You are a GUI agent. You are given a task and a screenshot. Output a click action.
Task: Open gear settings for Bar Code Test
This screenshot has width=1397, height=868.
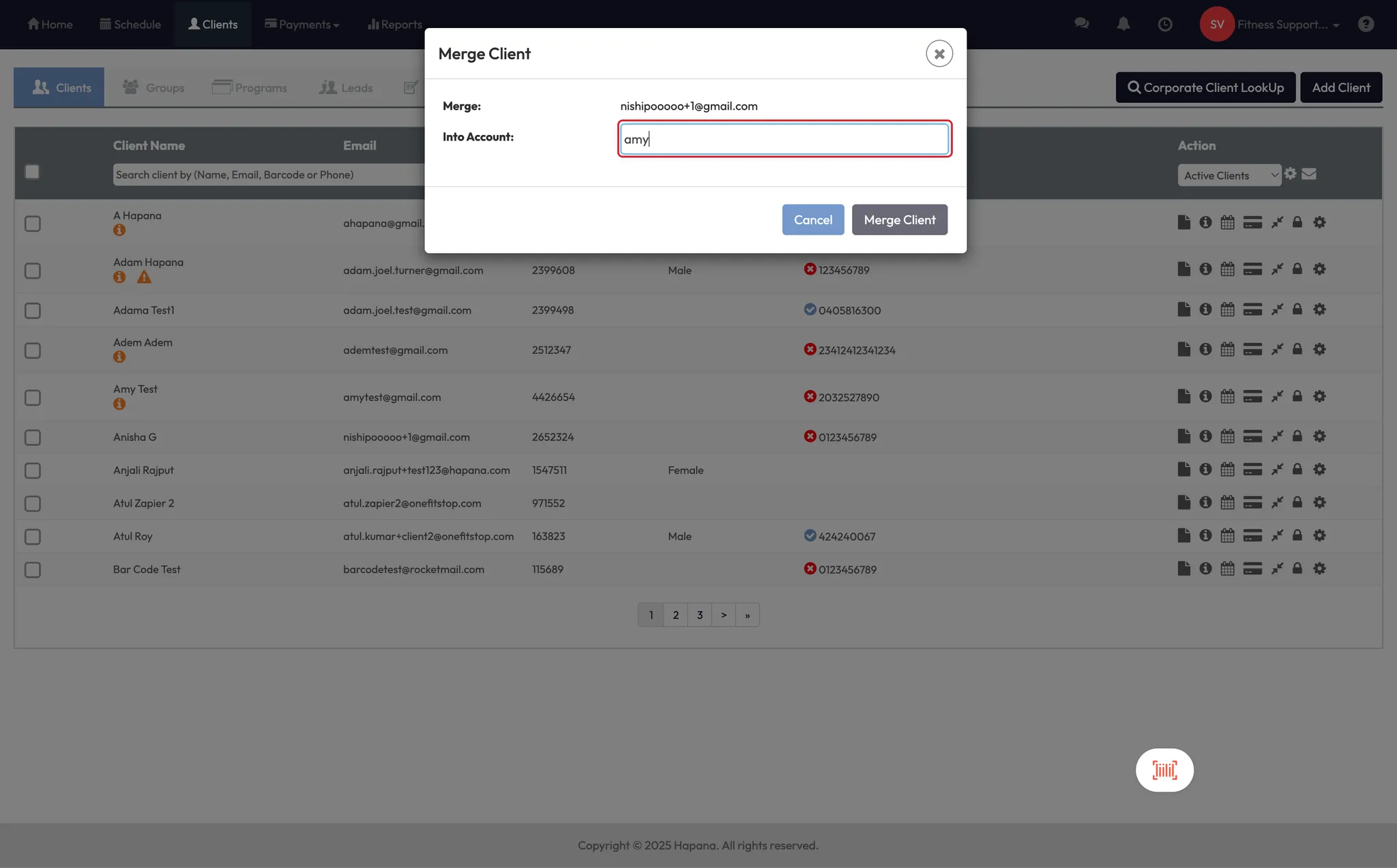coord(1319,569)
